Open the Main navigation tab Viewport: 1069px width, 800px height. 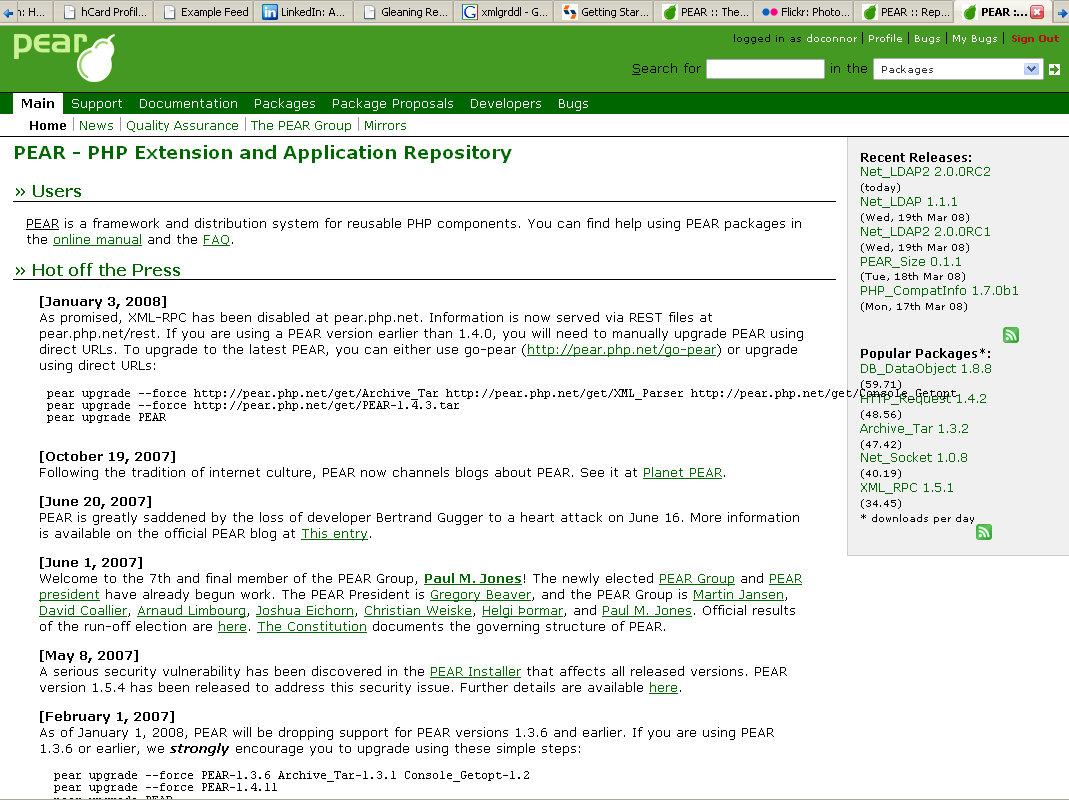point(37,104)
